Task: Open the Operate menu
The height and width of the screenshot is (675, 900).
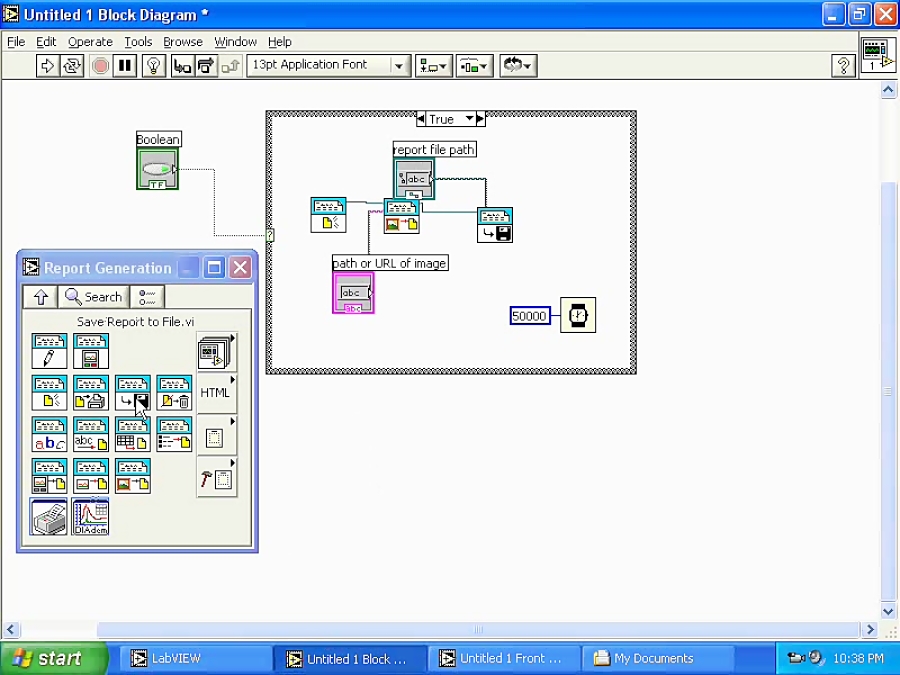Action: coord(90,42)
